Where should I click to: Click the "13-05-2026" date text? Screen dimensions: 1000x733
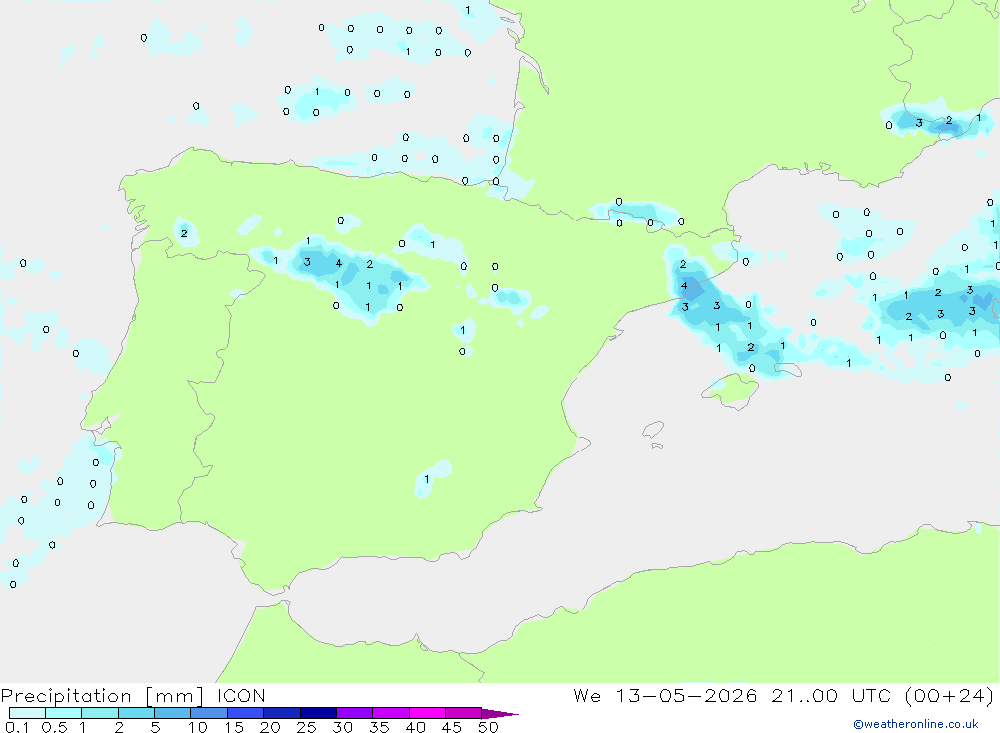tap(686, 695)
